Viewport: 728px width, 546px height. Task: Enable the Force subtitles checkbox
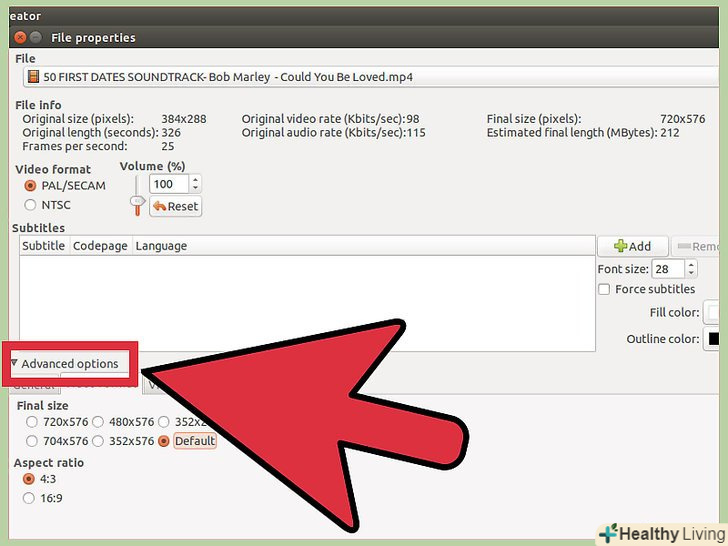pos(604,289)
